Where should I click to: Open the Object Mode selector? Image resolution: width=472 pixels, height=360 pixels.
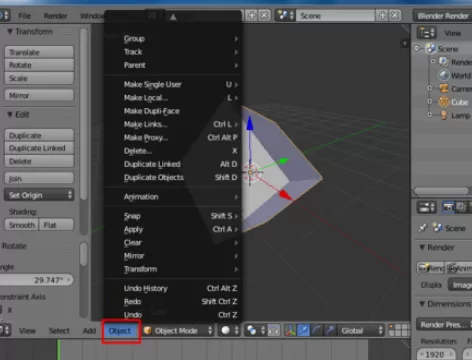click(x=178, y=330)
